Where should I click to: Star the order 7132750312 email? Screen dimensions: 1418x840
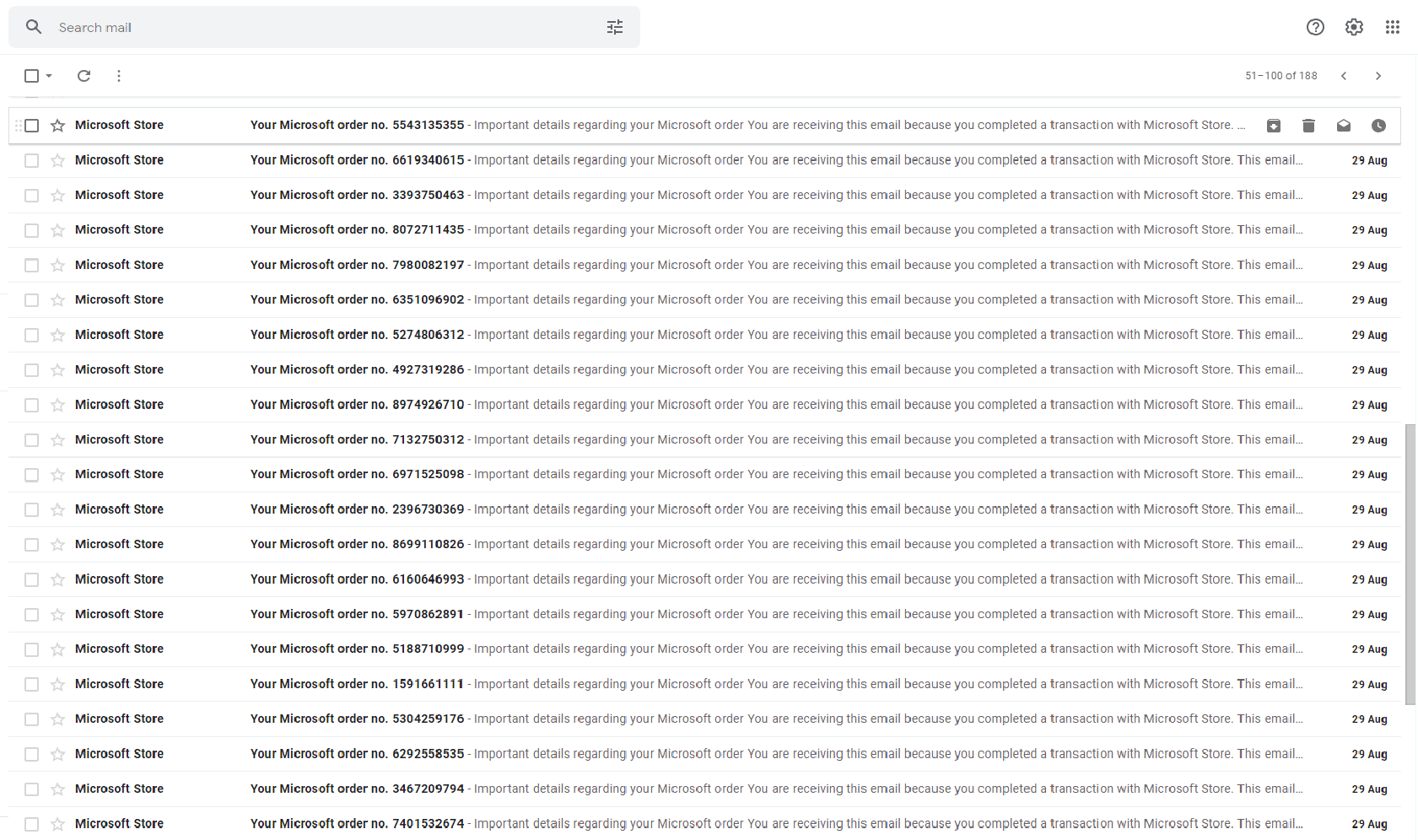[57, 440]
